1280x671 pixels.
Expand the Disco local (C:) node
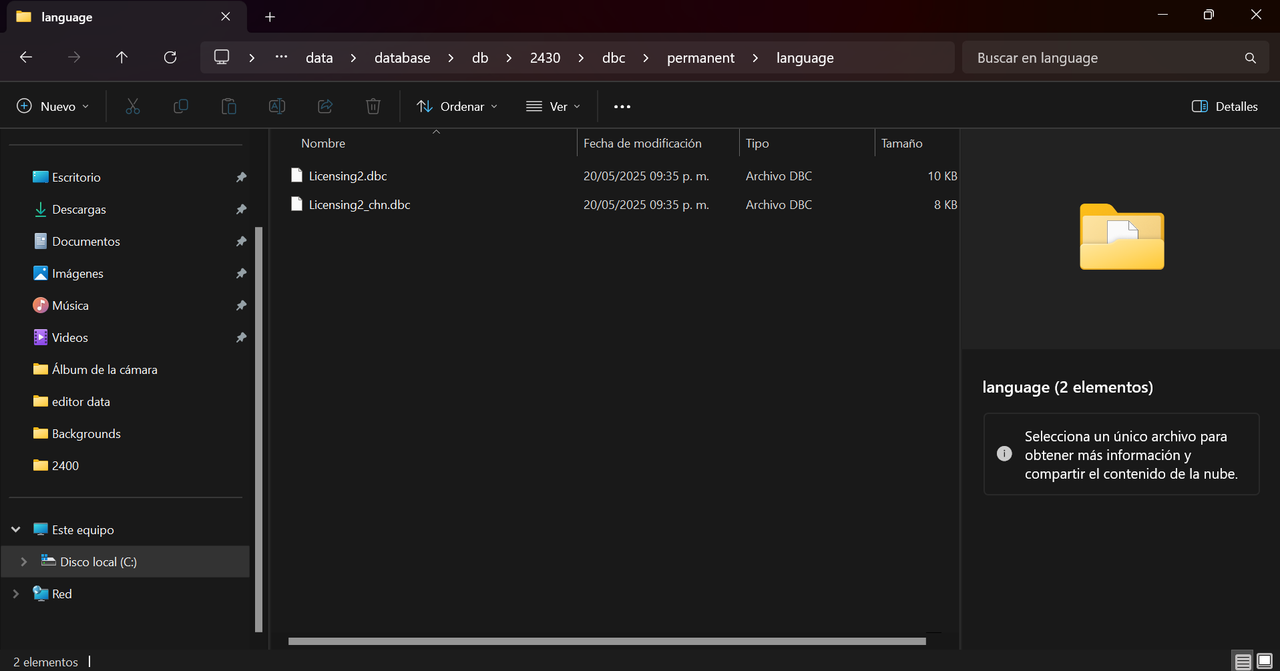click(x=24, y=562)
